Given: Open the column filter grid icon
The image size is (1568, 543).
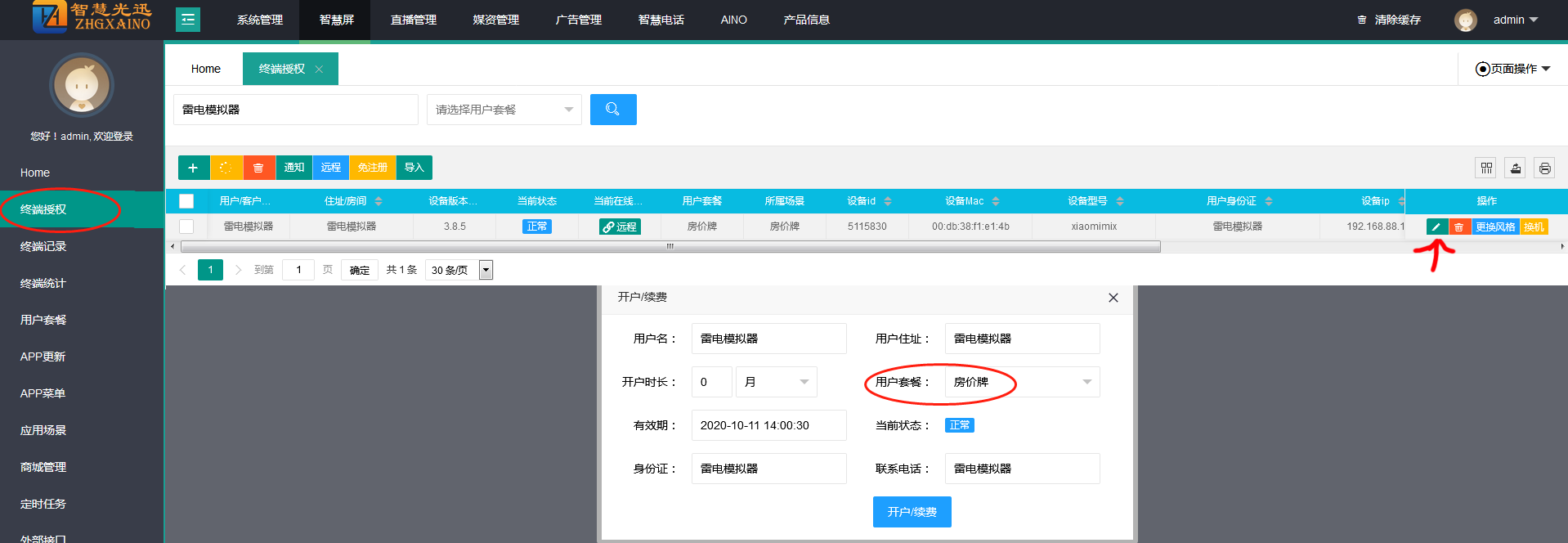Looking at the screenshot, I should click(1486, 168).
